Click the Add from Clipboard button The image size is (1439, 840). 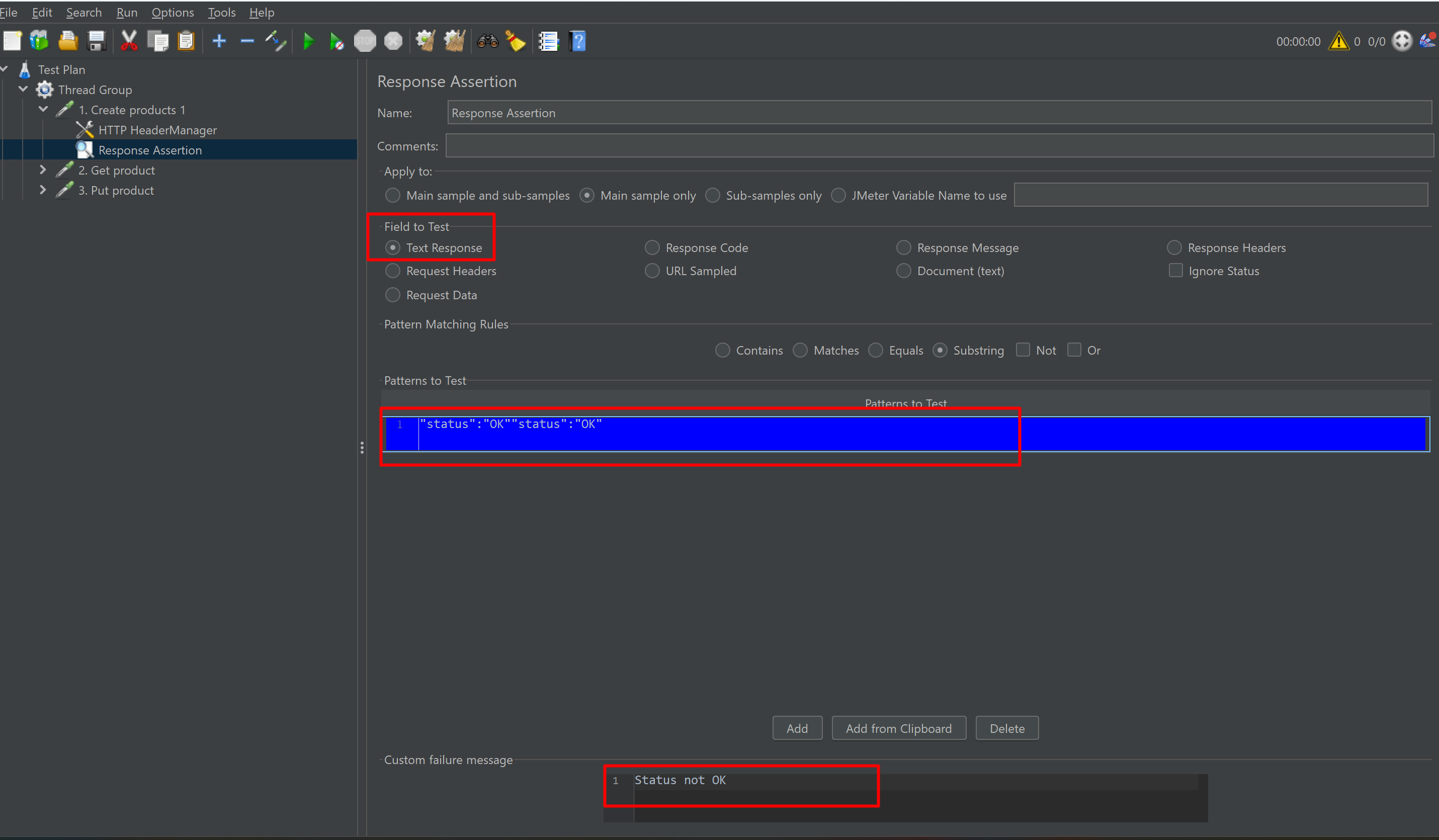tap(898, 729)
